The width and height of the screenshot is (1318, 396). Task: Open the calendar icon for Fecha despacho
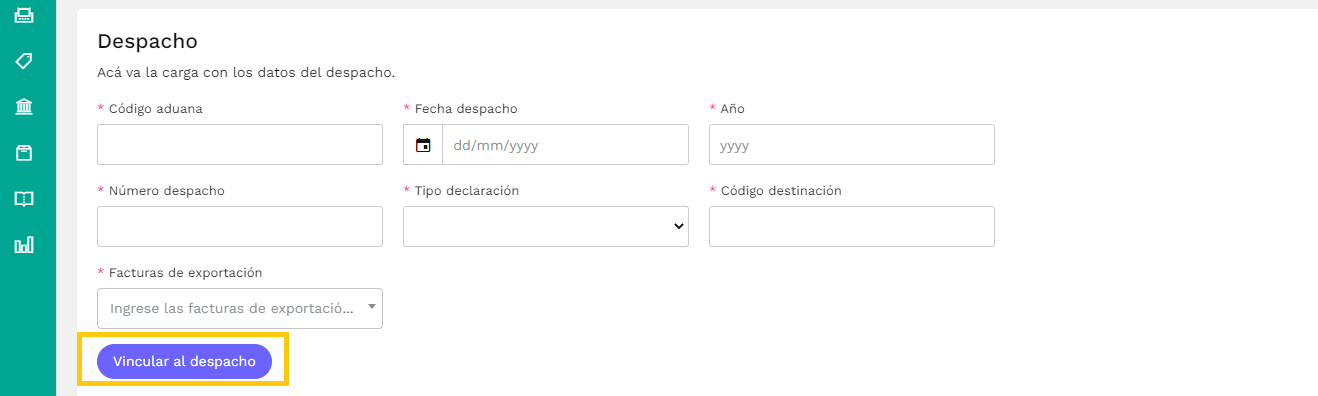tap(423, 145)
